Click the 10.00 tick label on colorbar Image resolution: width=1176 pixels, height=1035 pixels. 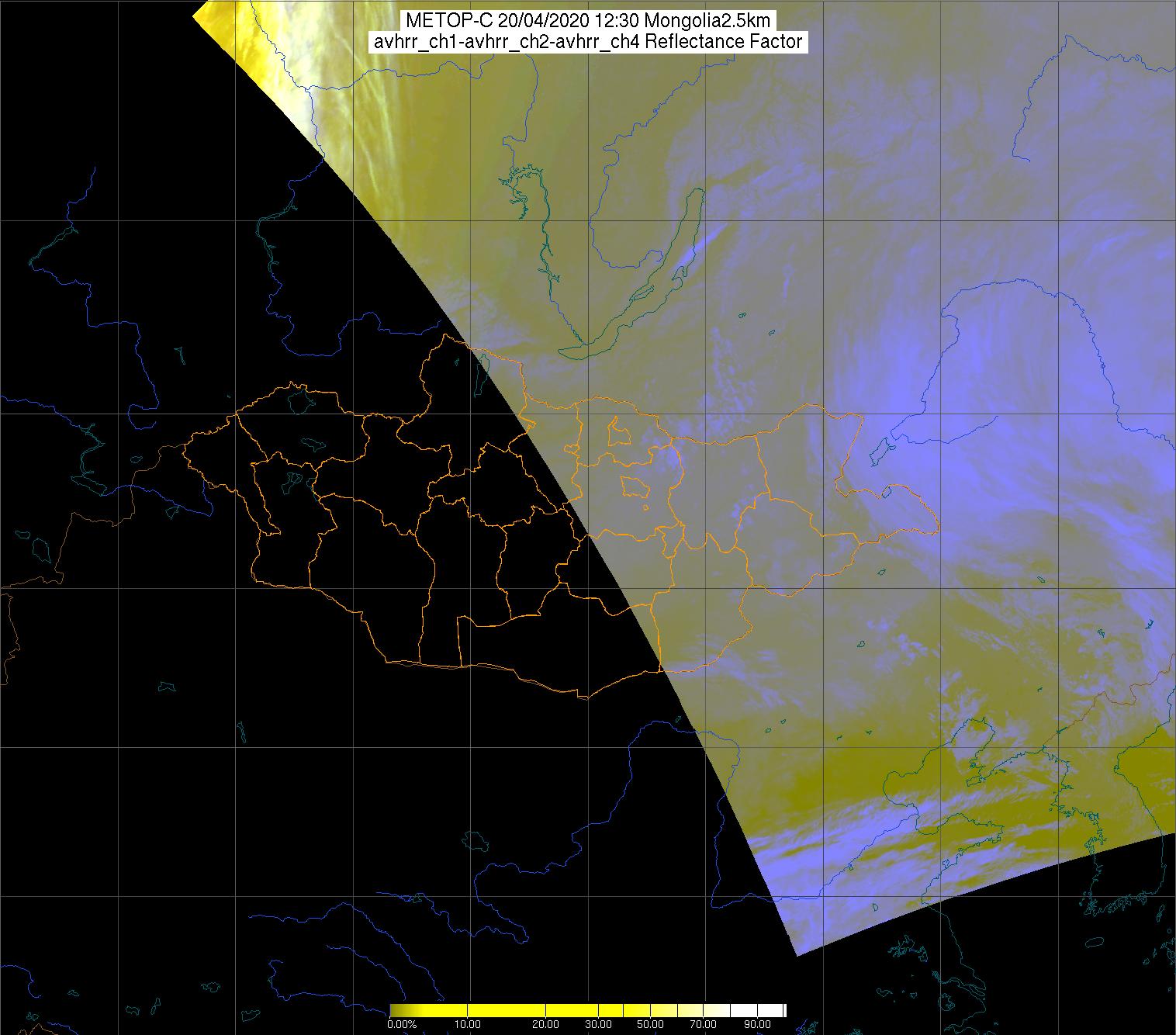tap(468, 1025)
